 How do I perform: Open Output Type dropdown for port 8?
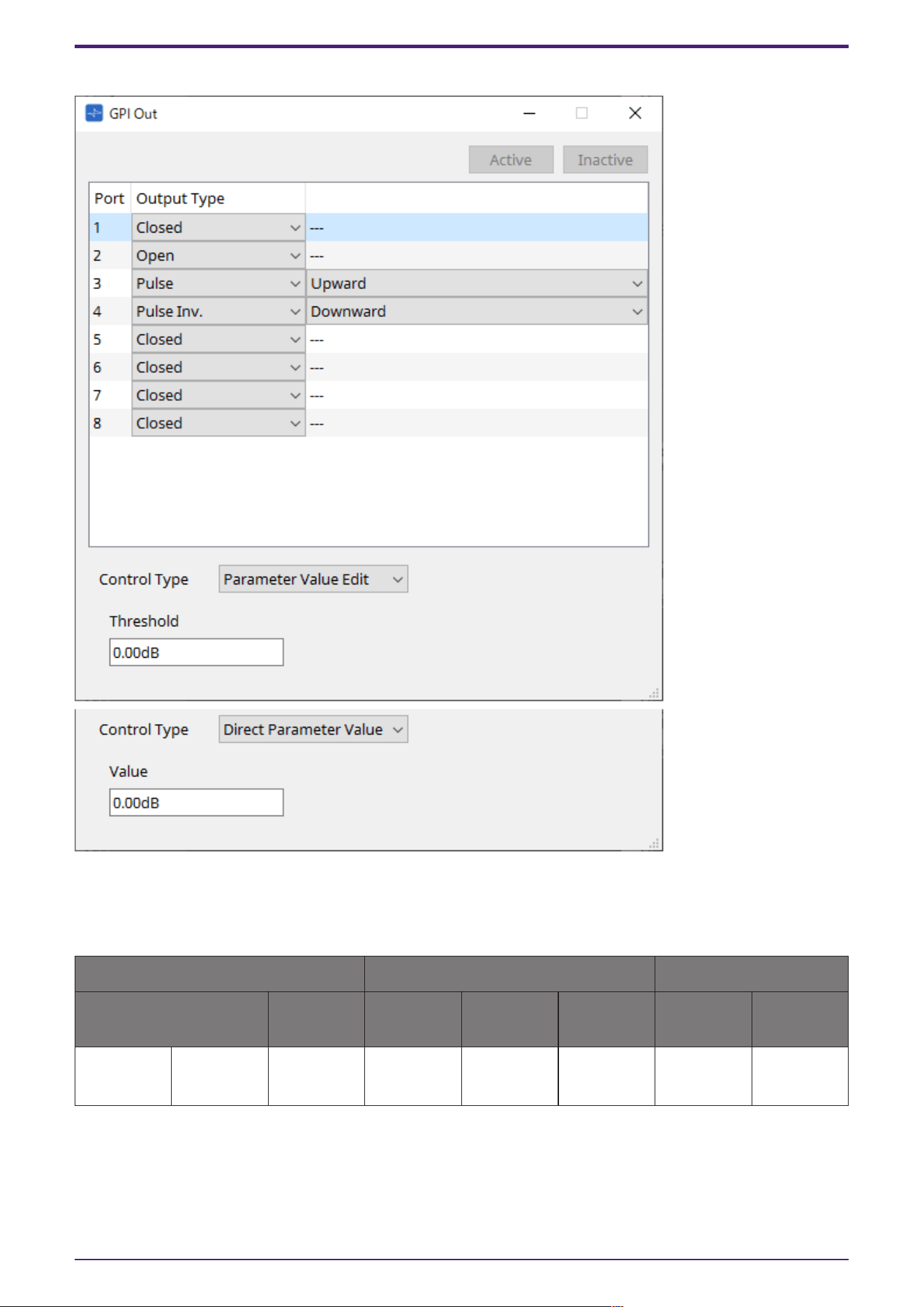(218, 423)
